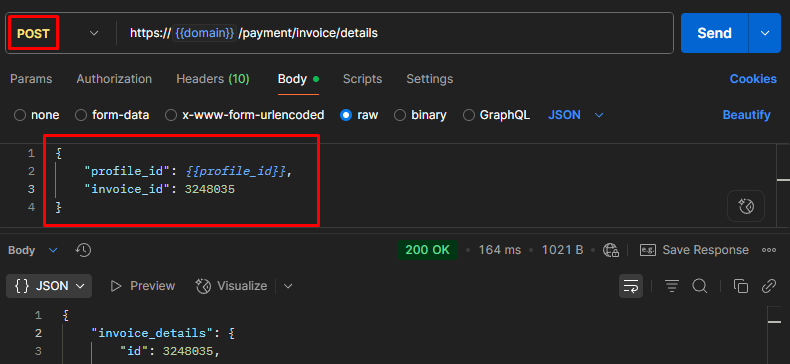Open the request Settings tab
Screen dimensions: 790x364
[x=429, y=79]
